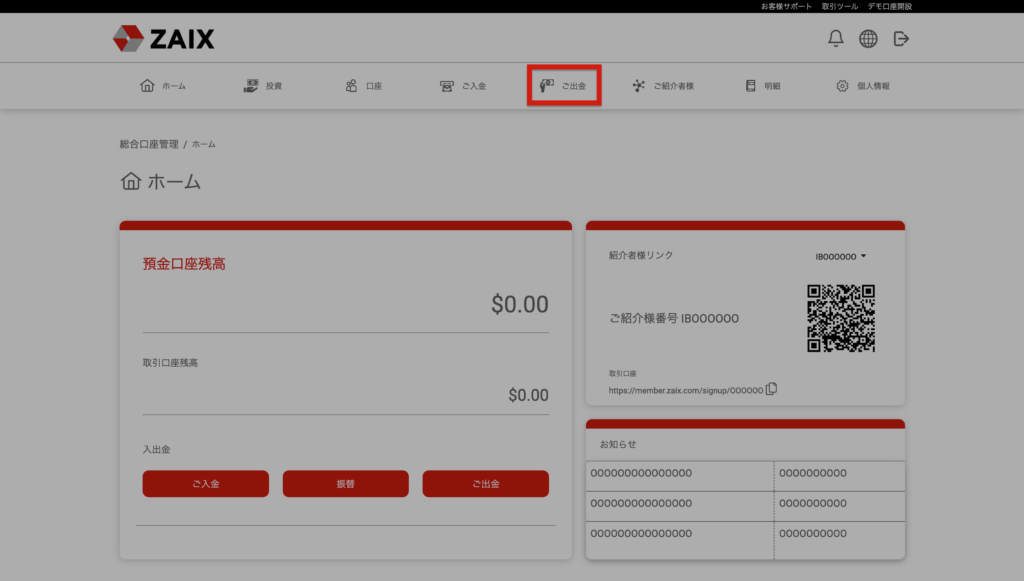Click the デモ口座開設 link at top
The height and width of the screenshot is (581, 1024).
click(889, 6)
